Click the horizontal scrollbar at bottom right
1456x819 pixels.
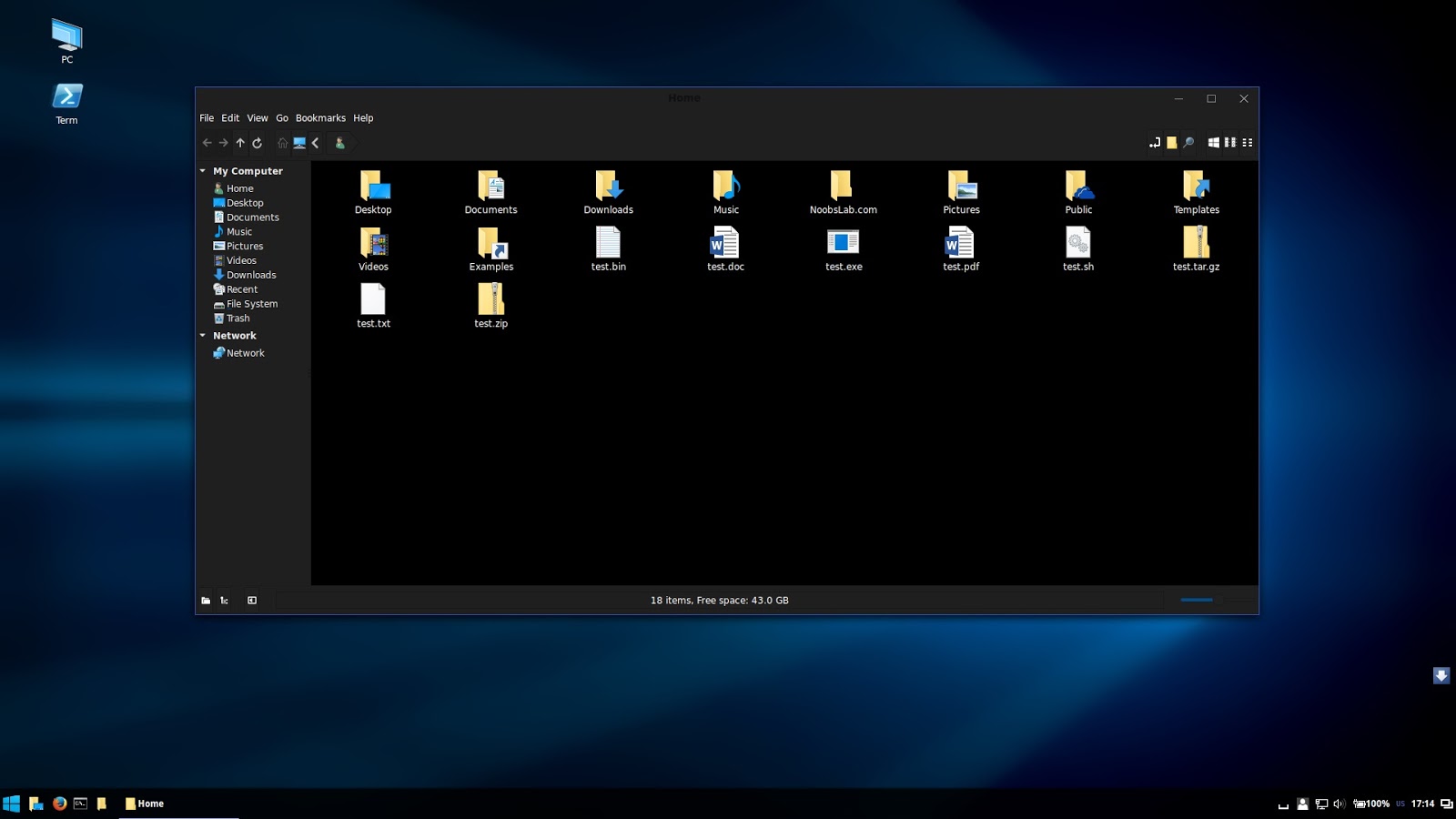1197,600
